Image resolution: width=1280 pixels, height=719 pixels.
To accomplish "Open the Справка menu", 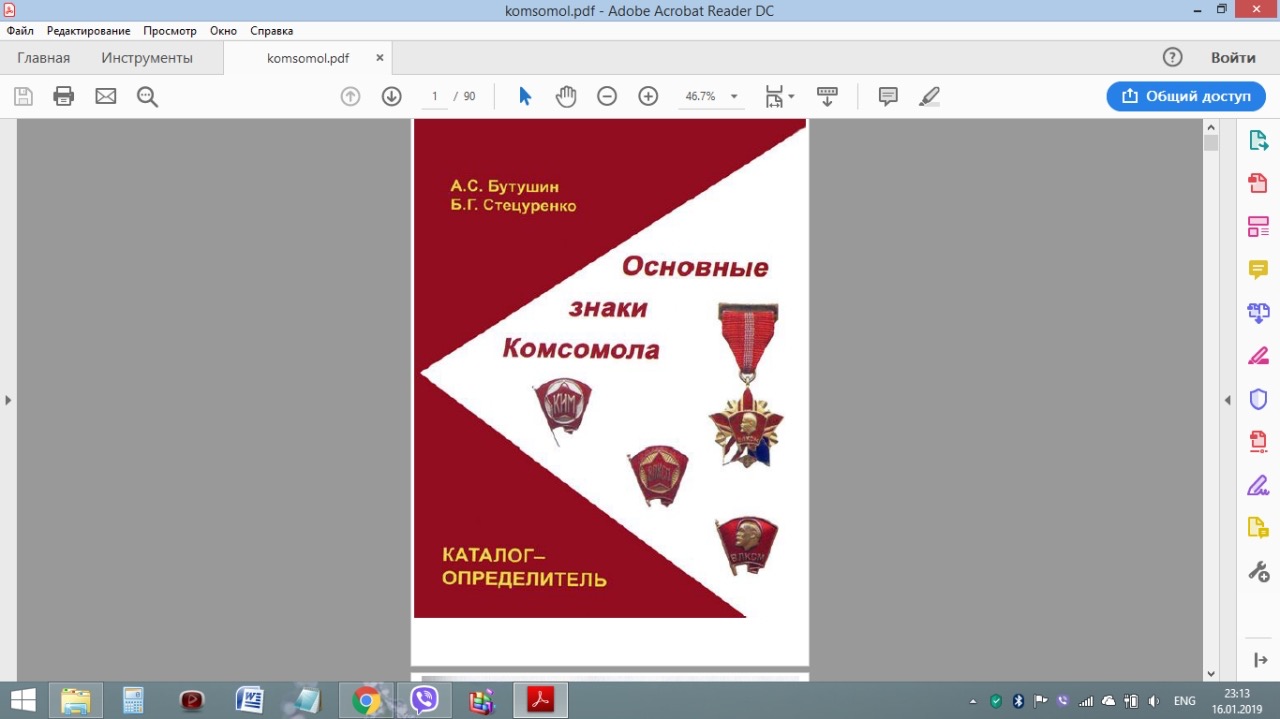I will pyautogui.click(x=271, y=31).
